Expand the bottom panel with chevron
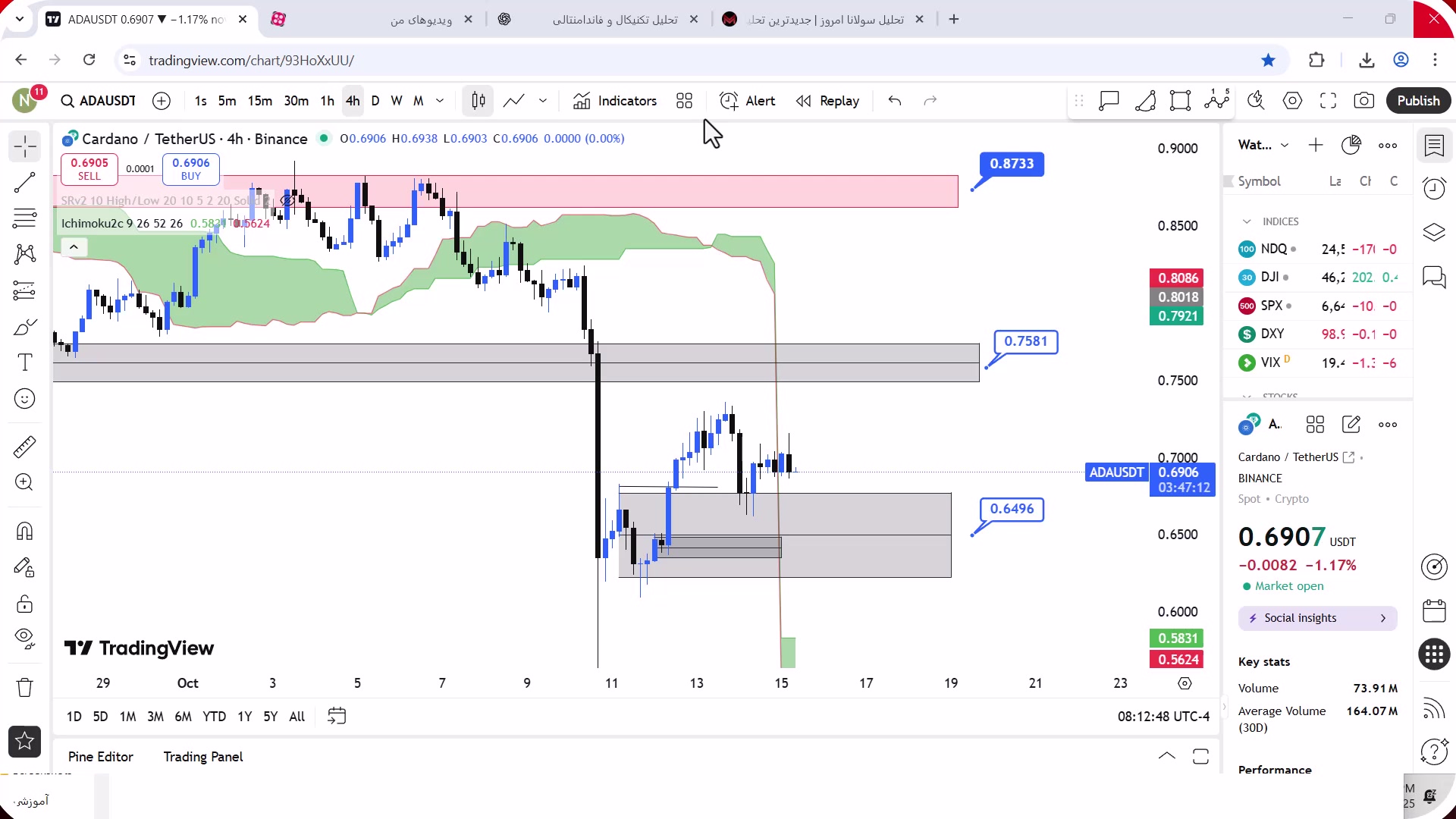This screenshot has width=1456, height=819. 1167,756
